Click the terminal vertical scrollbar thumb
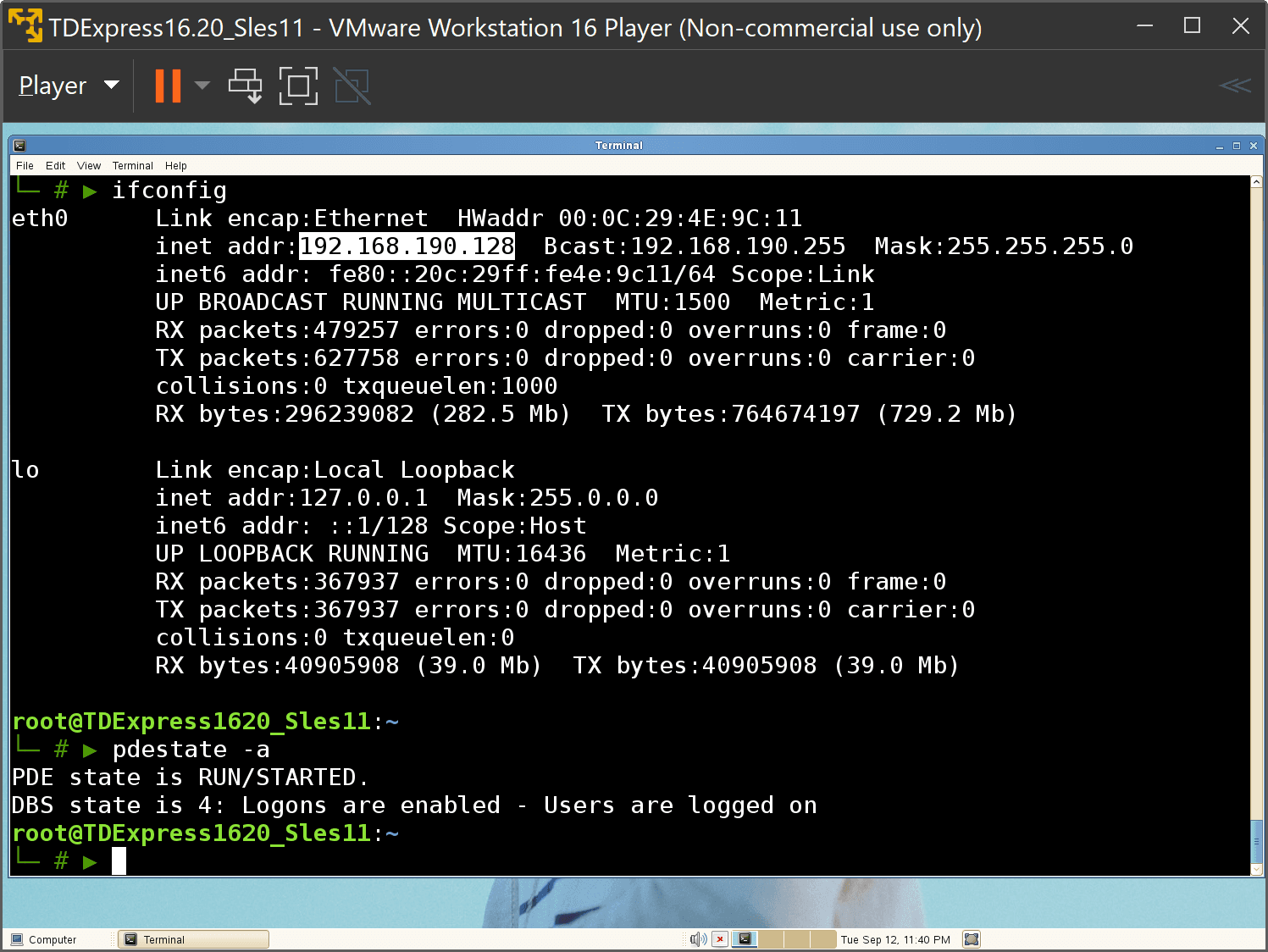This screenshot has height=952, width=1268. [x=1256, y=840]
